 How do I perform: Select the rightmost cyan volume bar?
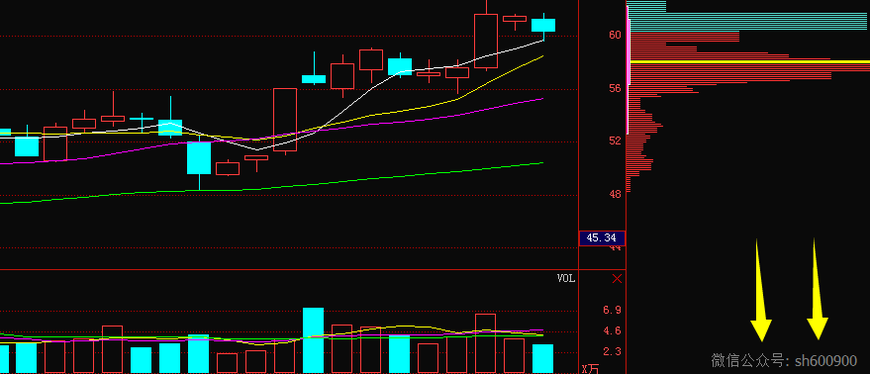(x=543, y=359)
